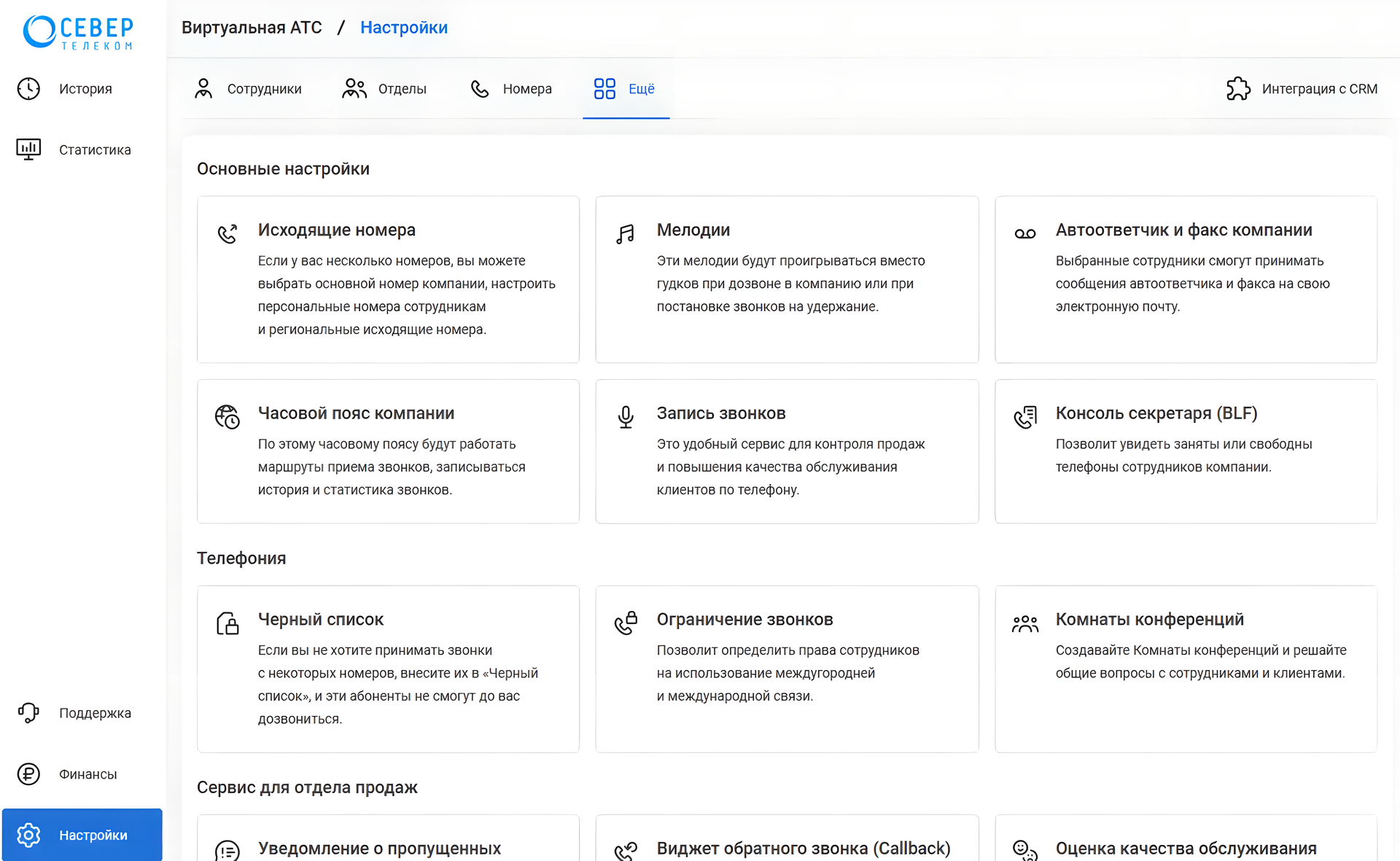Click the Финансы ruble icon
Image resolution: width=1400 pixels, height=861 pixels.
tap(28, 774)
